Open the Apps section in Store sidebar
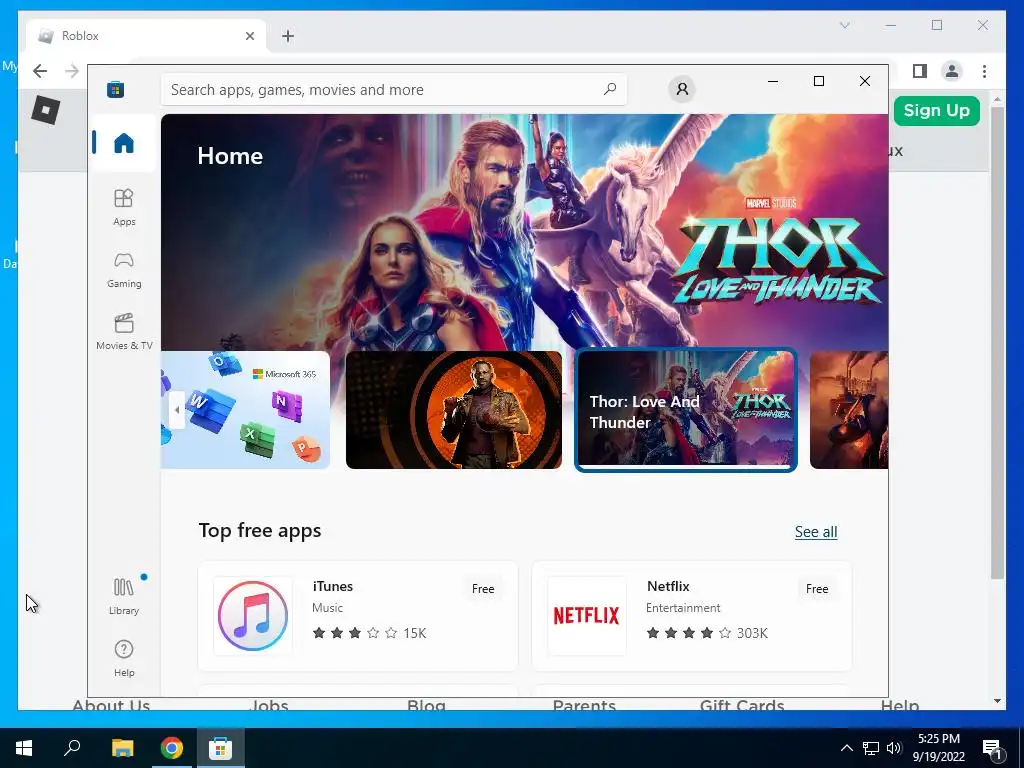The width and height of the screenshot is (1024, 768). coord(124,207)
